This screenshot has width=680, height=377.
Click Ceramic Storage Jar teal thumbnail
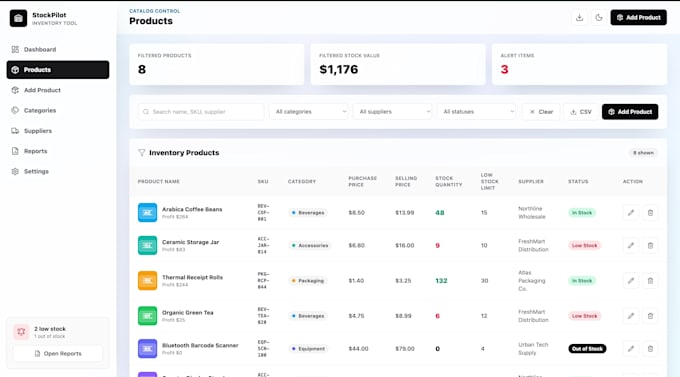[147, 246]
